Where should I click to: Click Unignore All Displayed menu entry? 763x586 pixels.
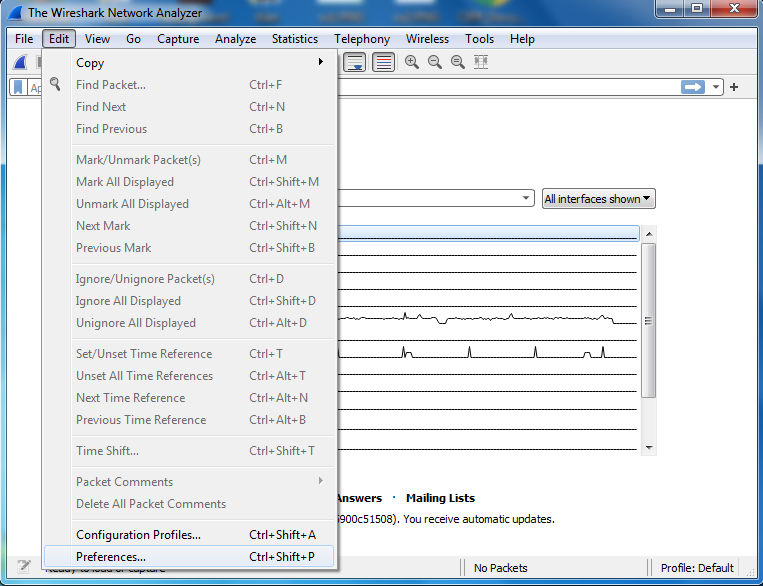point(189,322)
